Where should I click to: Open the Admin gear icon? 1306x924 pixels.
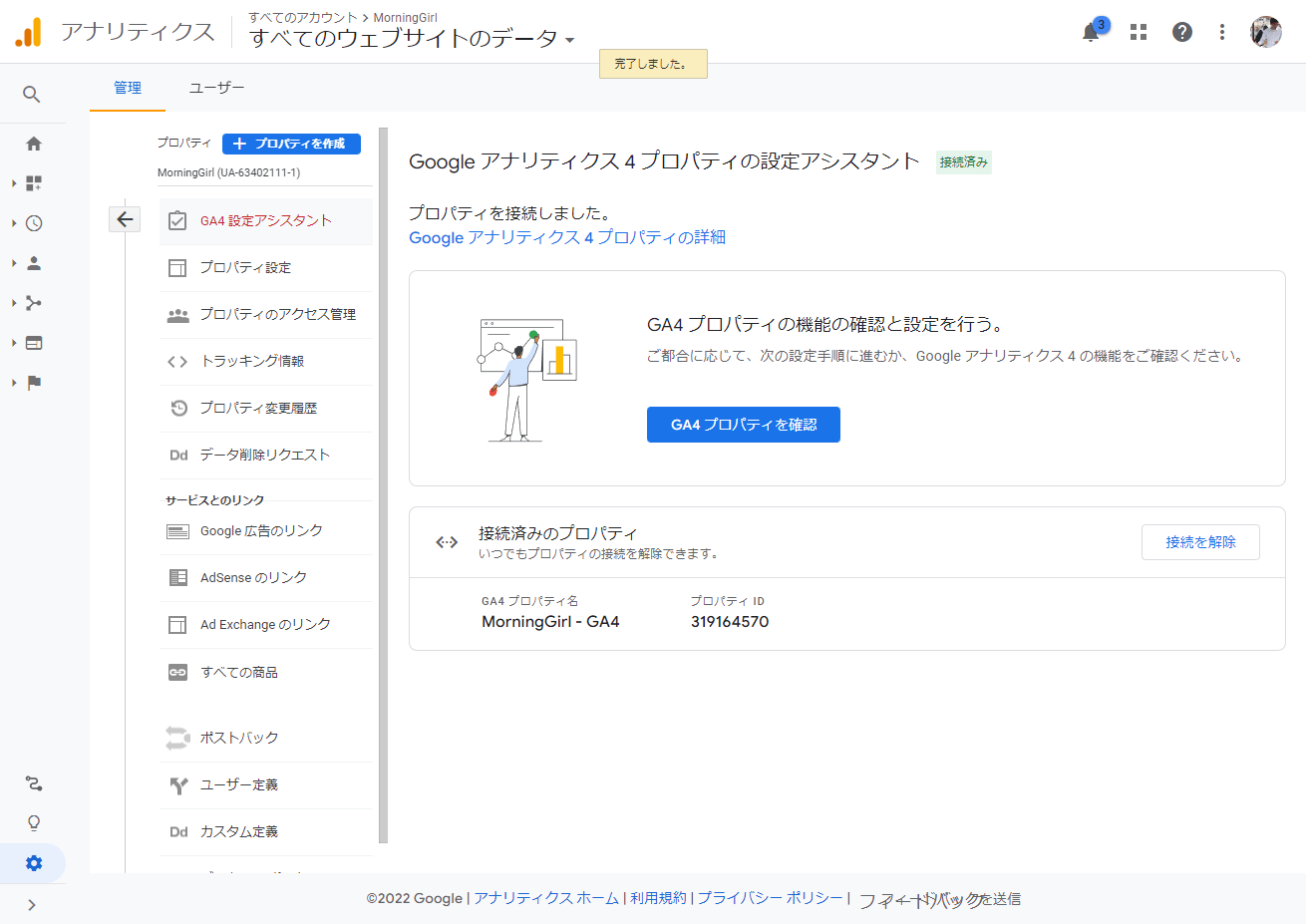pyautogui.click(x=34, y=863)
